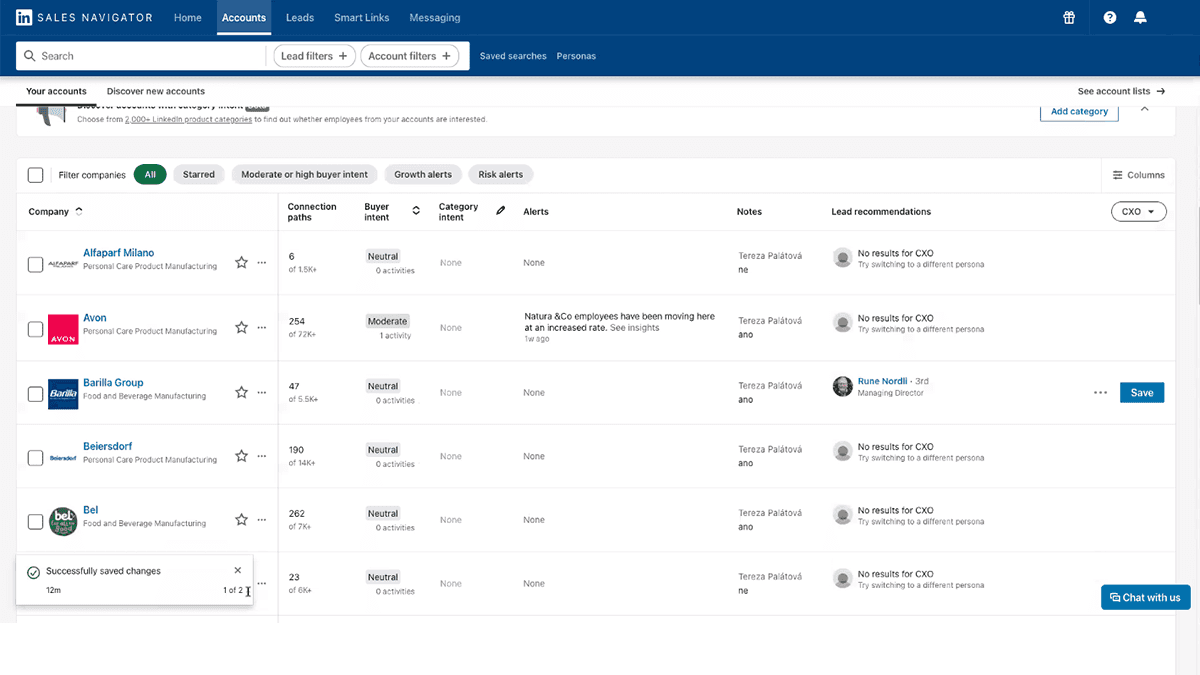This screenshot has height=675, width=1200.
Task: Click the LinkedIn Sales Navigator logo
Action: pos(84,17)
